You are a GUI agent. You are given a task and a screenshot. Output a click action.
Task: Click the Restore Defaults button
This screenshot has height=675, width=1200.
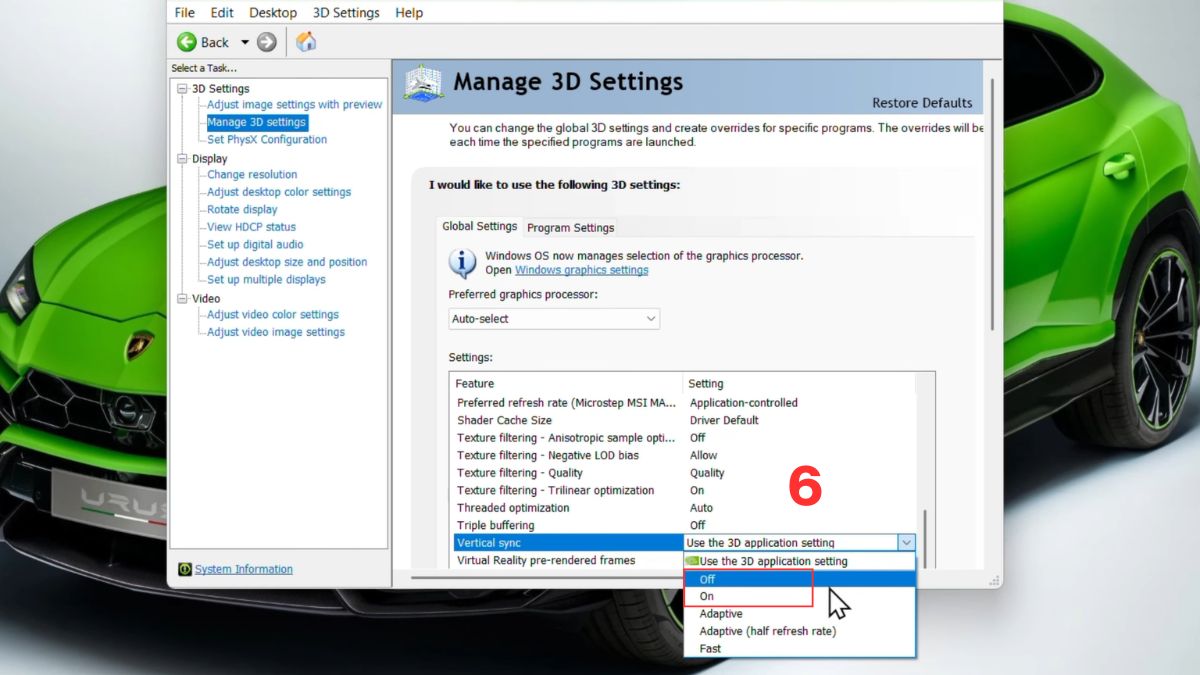(922, 102)
